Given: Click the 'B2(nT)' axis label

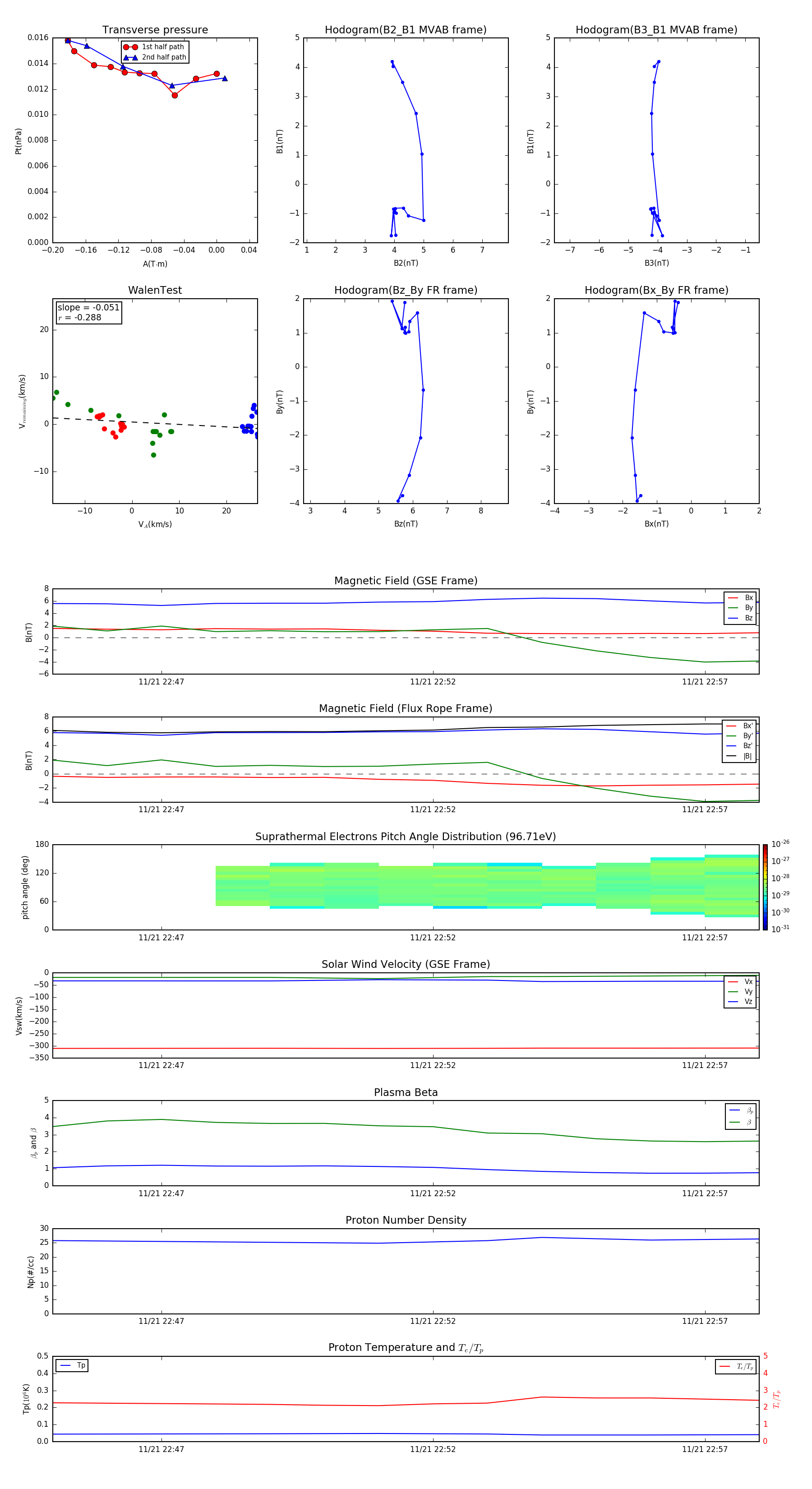Looking at the screenshot, I should pyautogui.click(x=406, y=263).
